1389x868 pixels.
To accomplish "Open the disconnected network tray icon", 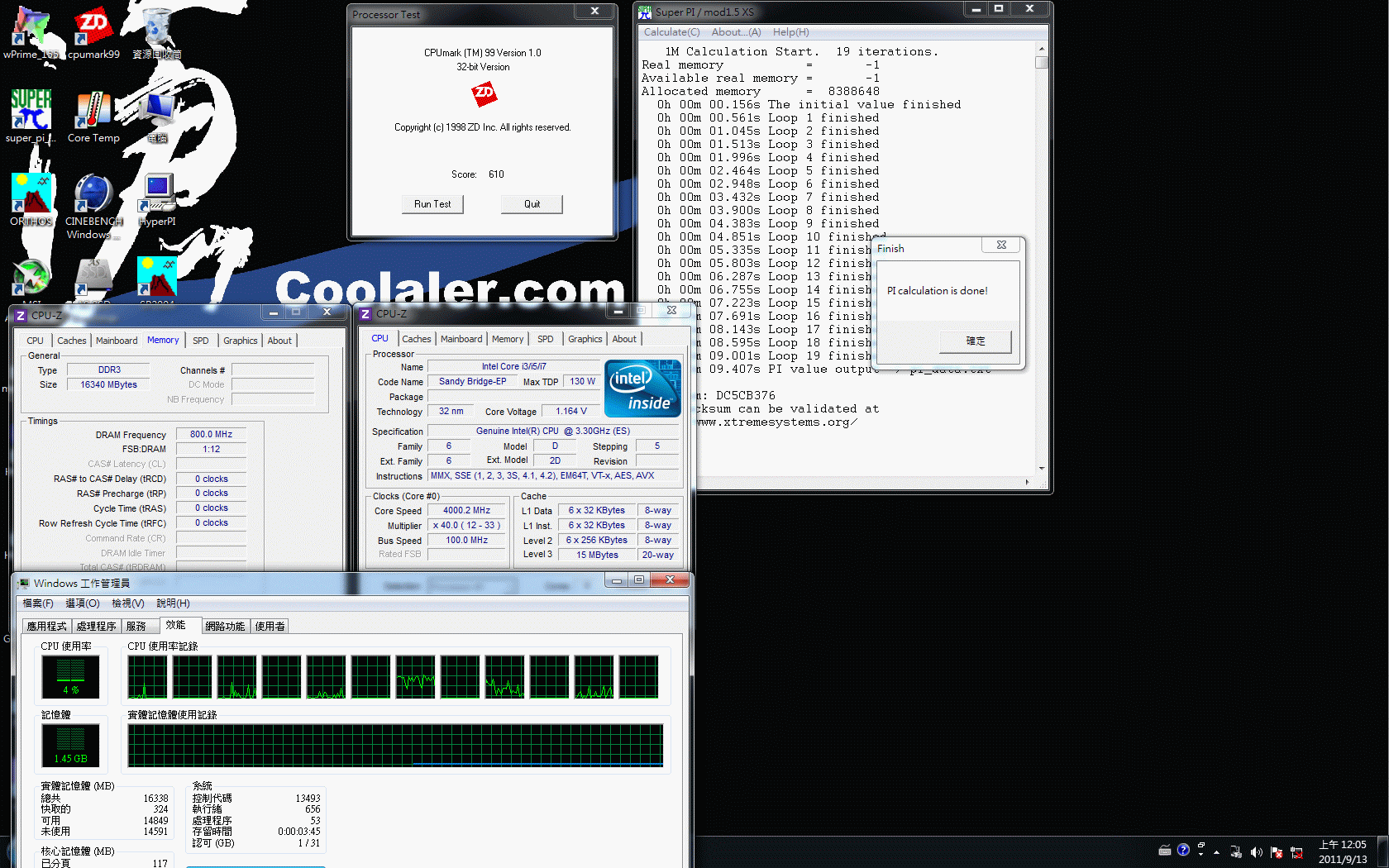I will point(1296,852).
